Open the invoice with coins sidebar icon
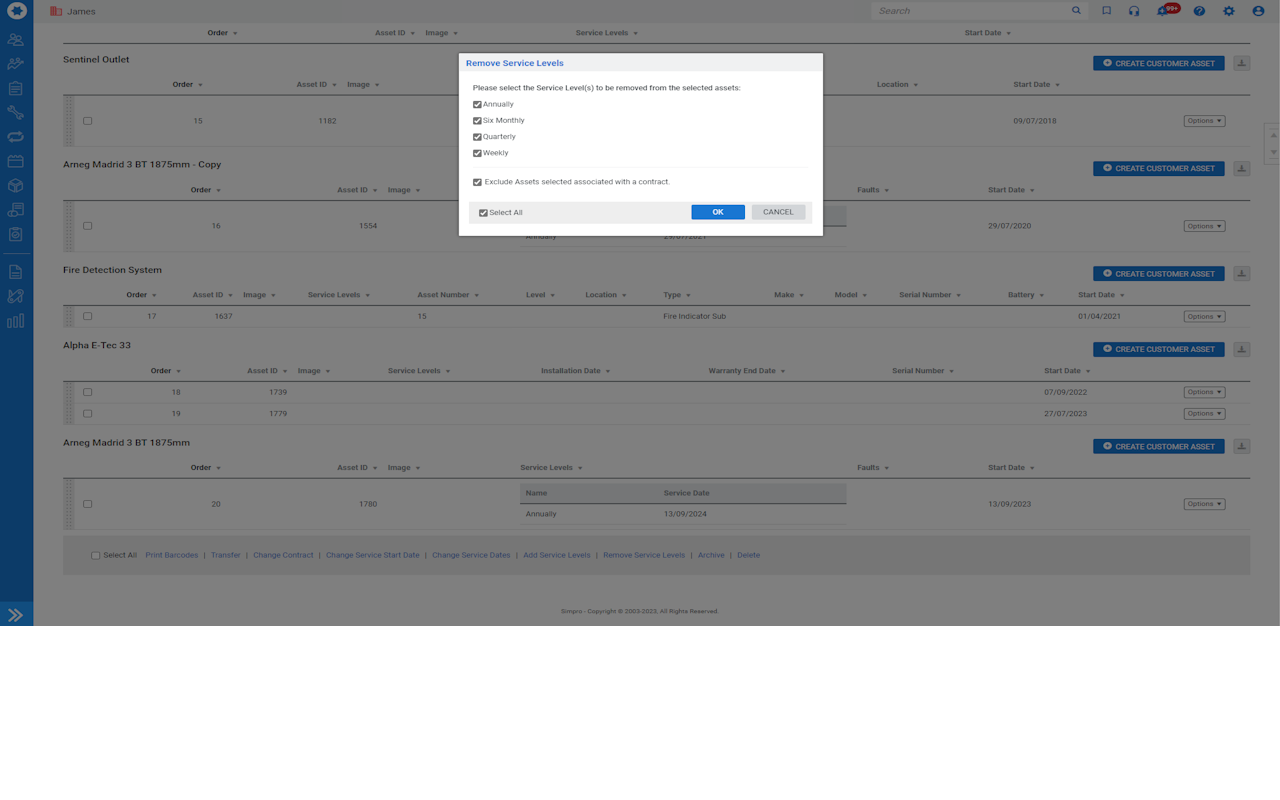Image resolution: width=1280 pixels, height=800 pixels. (x=16, y=210)
